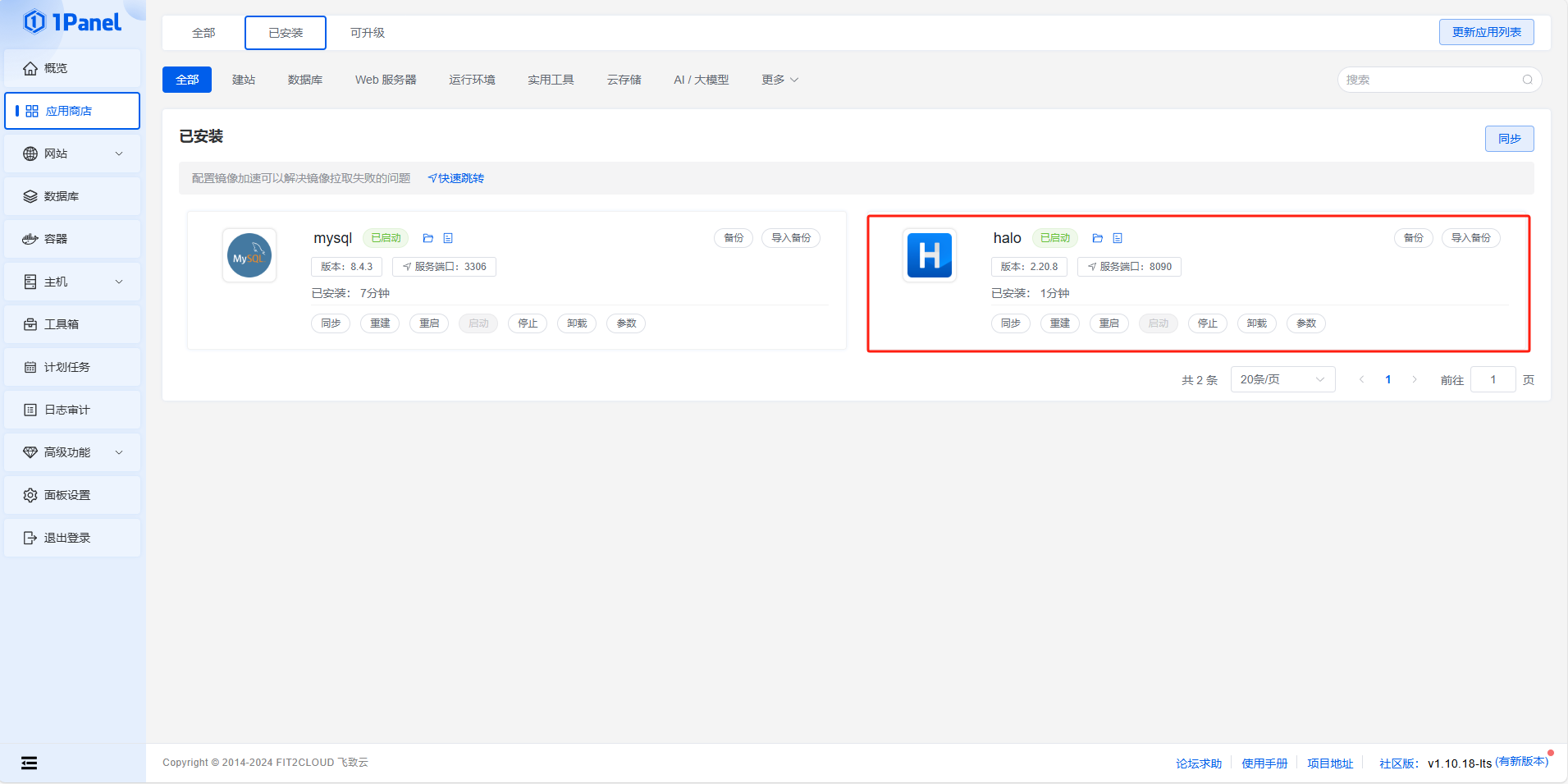Screen dimensions: 1568x784
Task: Click 导入备份 for mysql
Action: tap(791, 238)
